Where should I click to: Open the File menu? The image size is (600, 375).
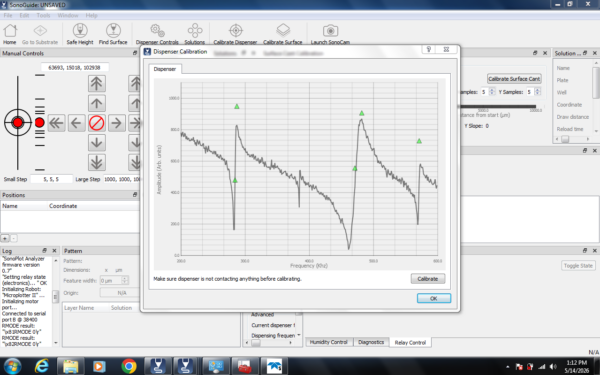pyautogui.click(x=8, y=15)
